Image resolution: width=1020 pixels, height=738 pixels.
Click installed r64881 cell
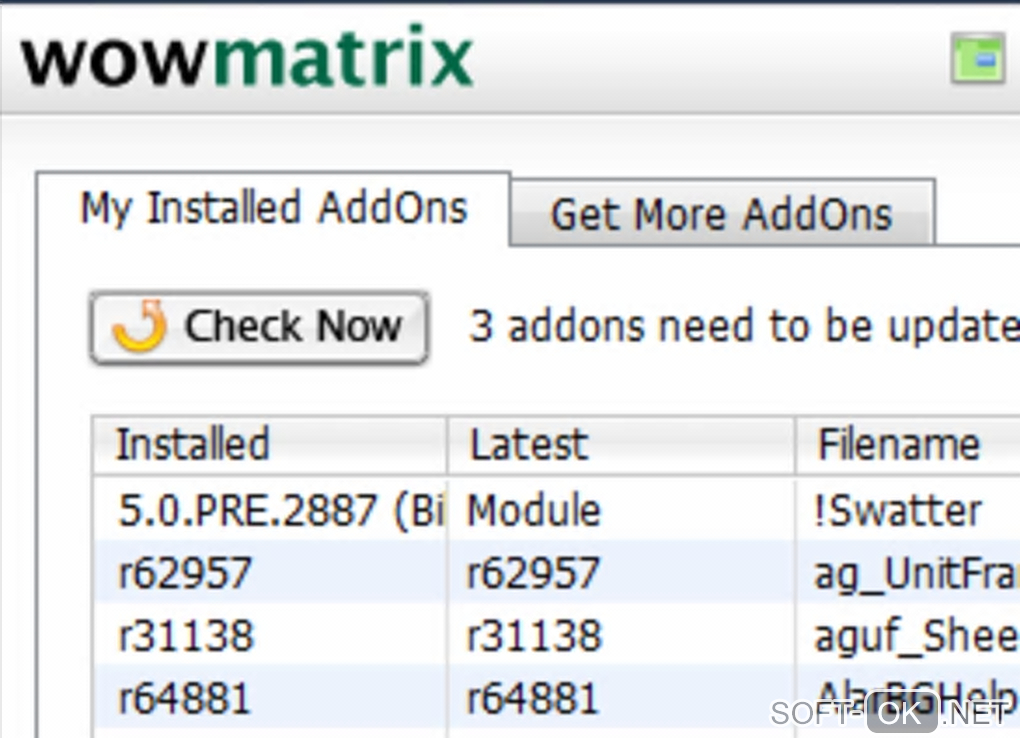270,698
